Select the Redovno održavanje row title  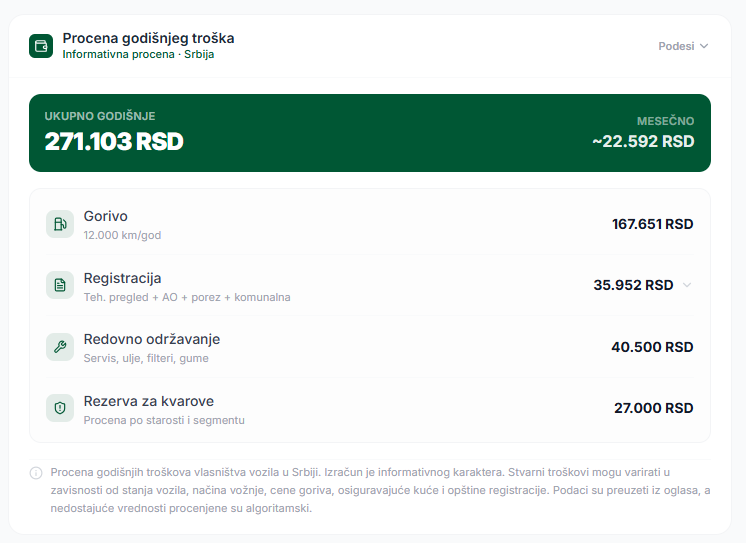[x=152, y=339]
